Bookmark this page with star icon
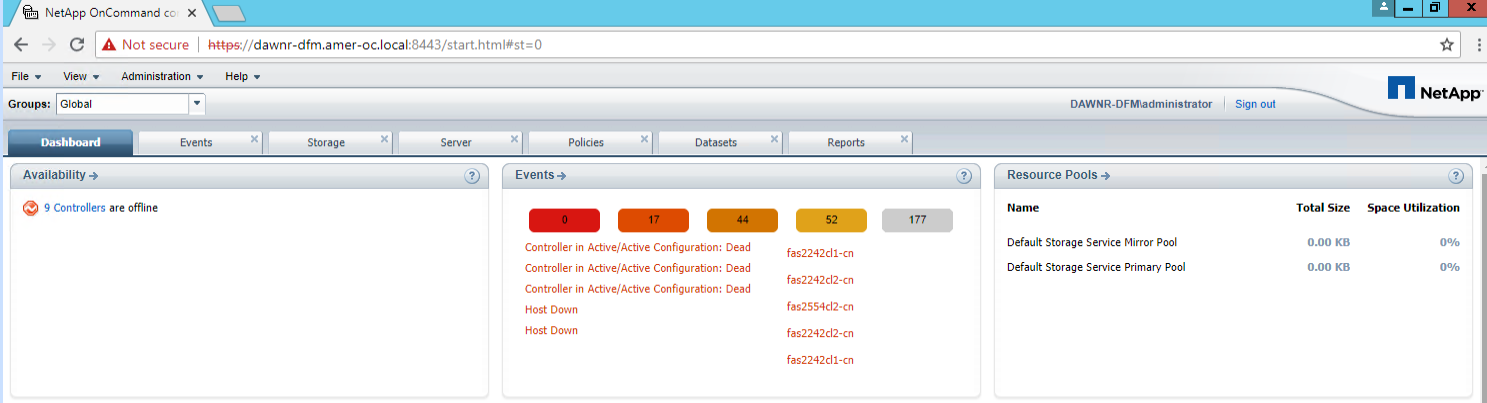This screenshot has height=403, width=1487. (x=1446, y=45)
